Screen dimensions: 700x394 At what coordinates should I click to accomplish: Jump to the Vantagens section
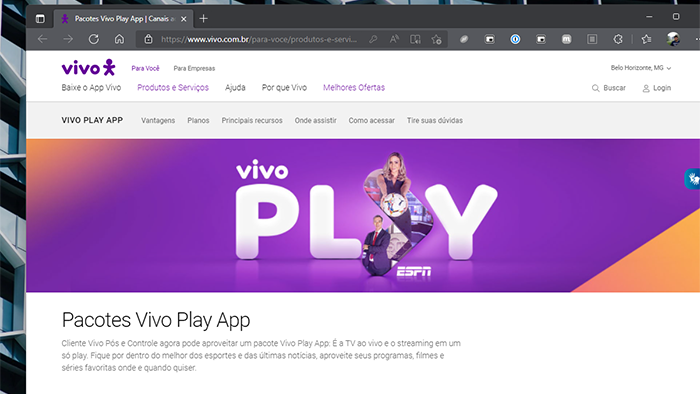pos(158,120)
